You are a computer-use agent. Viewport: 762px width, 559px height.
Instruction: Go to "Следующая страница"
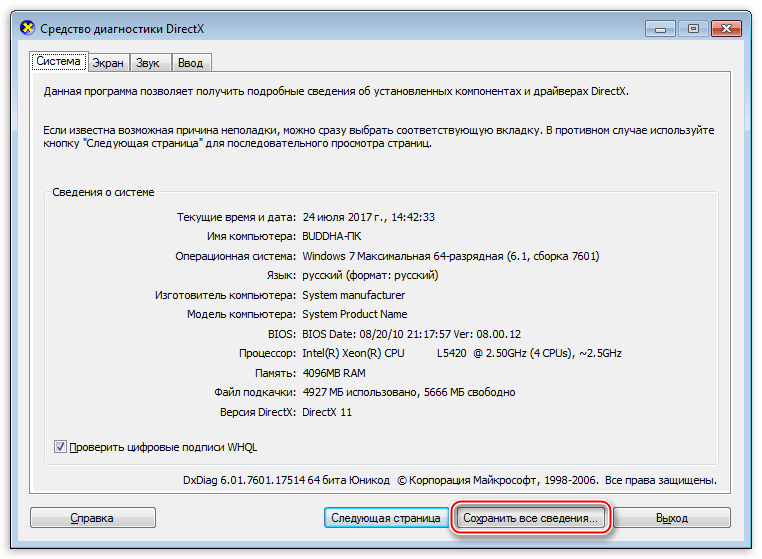(x=386, y=518)
